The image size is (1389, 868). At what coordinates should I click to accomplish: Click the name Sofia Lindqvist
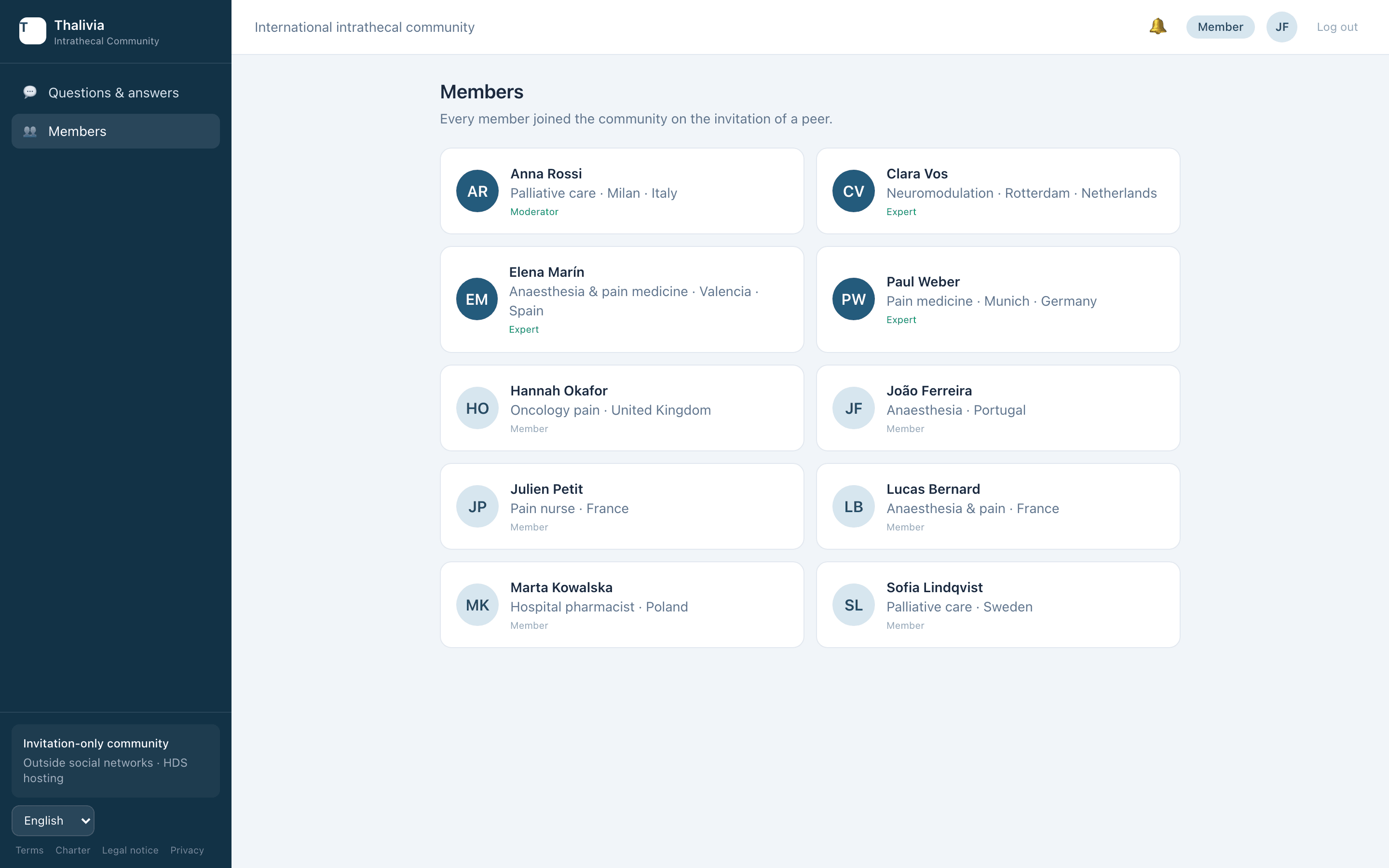pos(934,588)
